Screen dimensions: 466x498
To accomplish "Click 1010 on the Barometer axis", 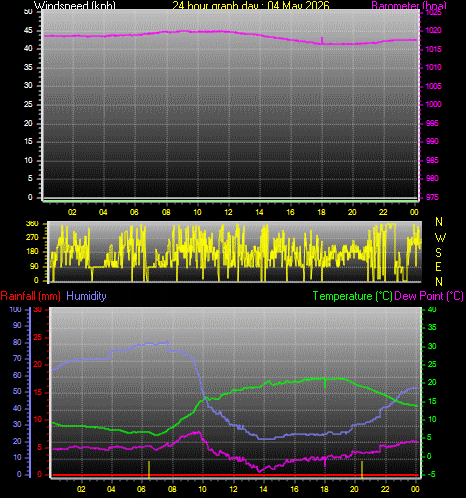I will tap(433, 67).
